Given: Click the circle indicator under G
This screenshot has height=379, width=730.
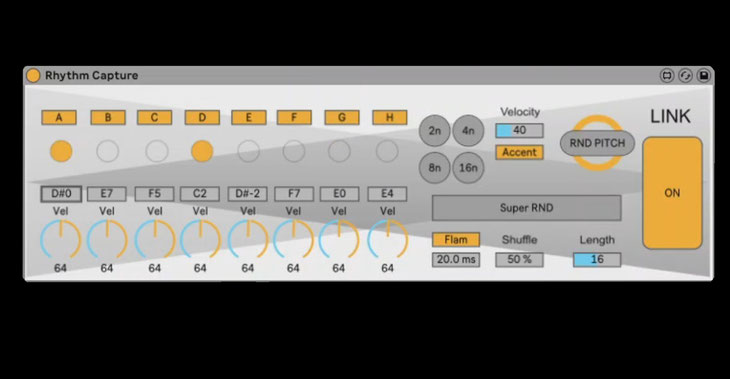Looking at the screenshot, I should [x=339, y=151].
